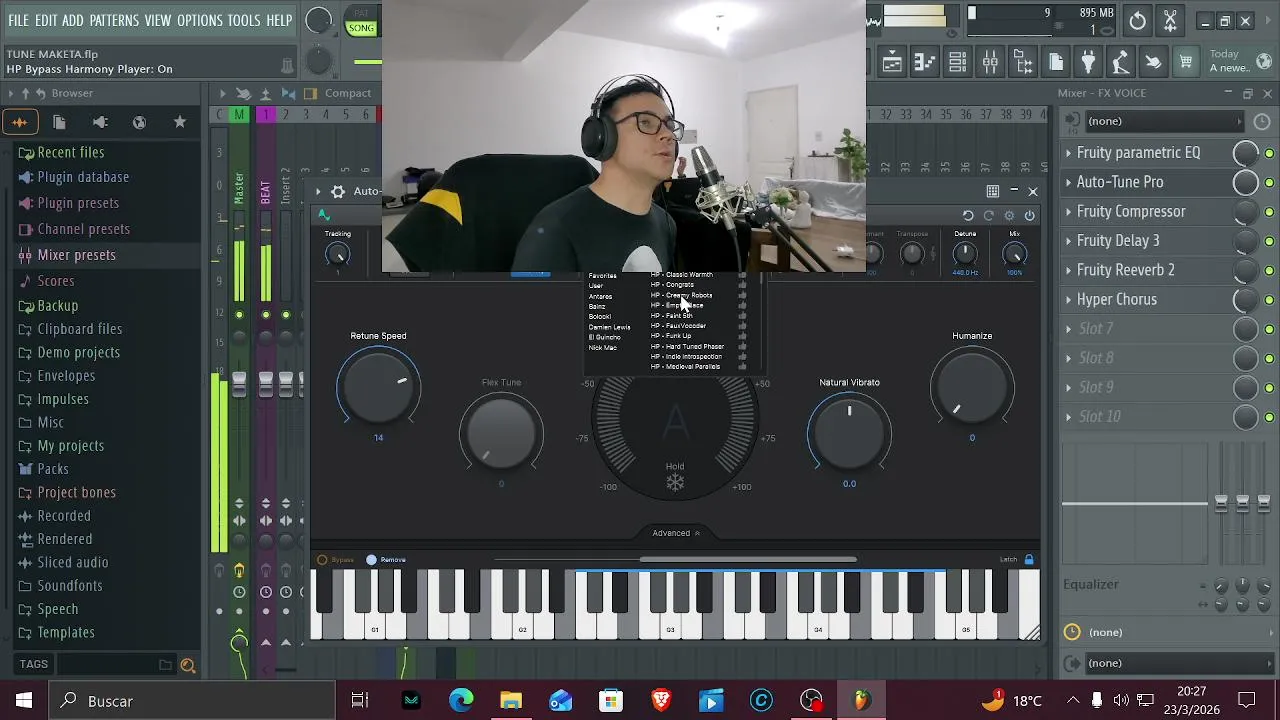Screen dimensions: 1280x720
Task: Open the Browser panel menu arrow
Action: coord(12,93)
